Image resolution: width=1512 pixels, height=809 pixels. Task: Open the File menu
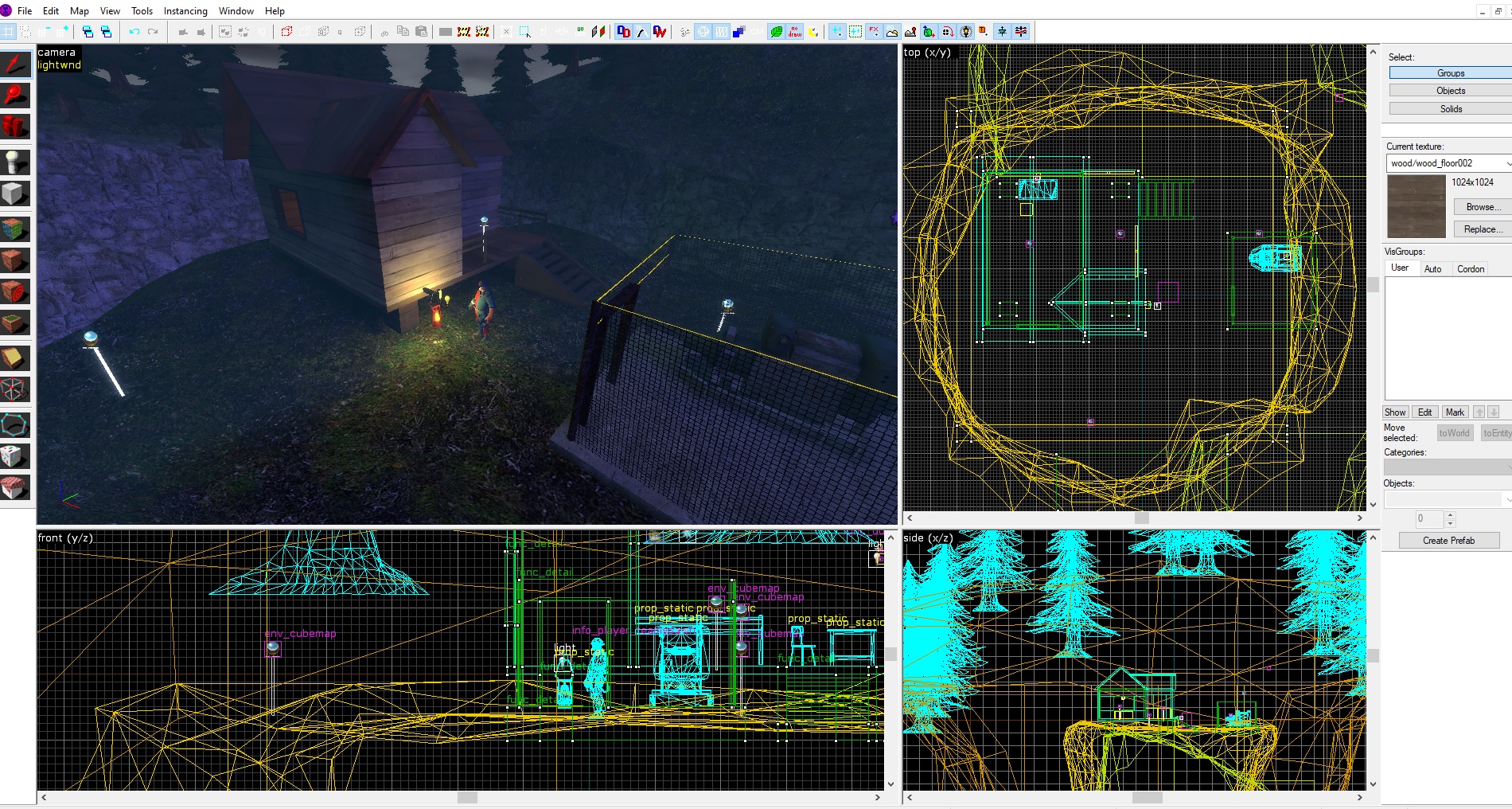click(x=25, y=11)
